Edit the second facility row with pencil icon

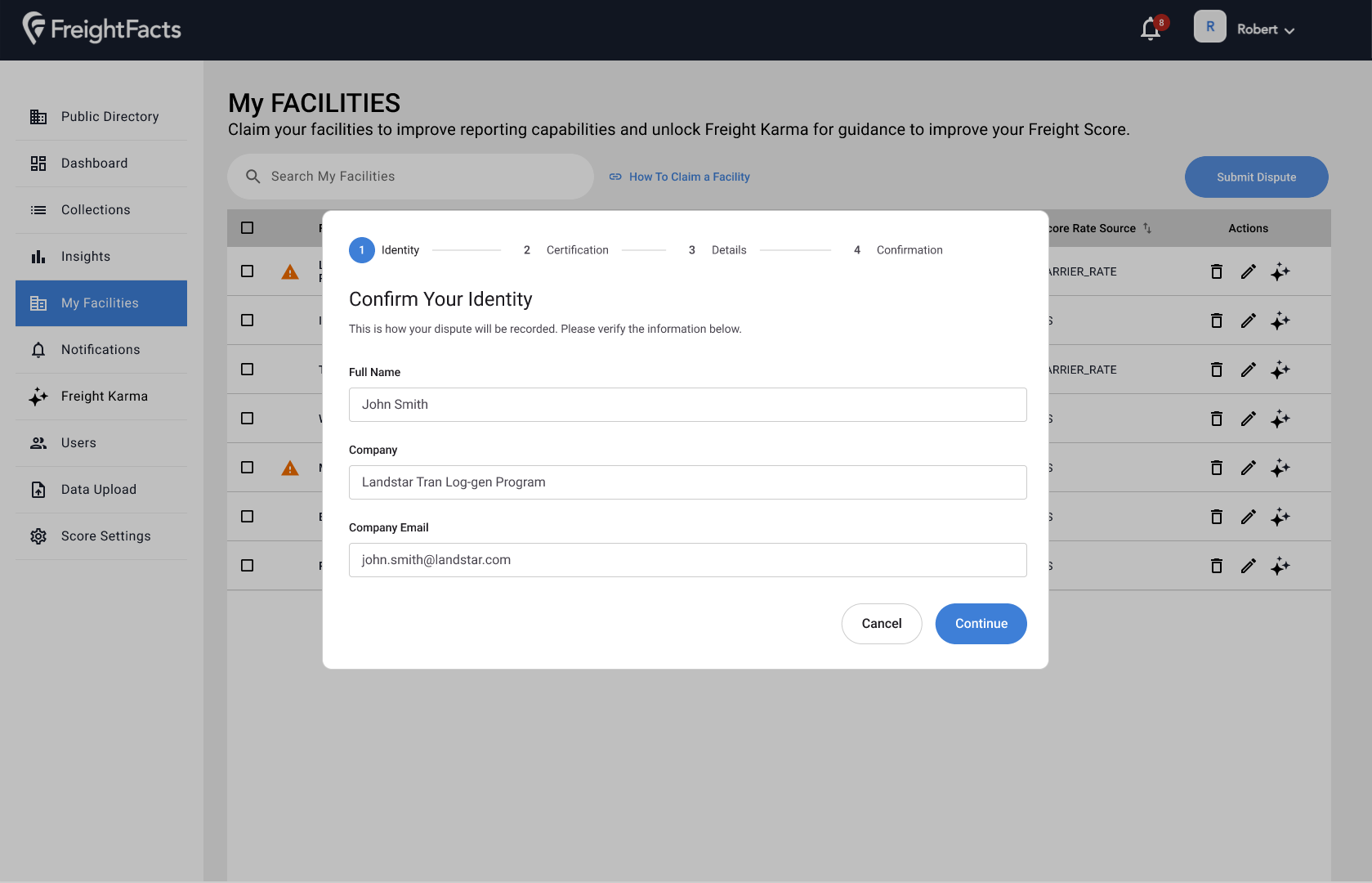(1248, 320)
